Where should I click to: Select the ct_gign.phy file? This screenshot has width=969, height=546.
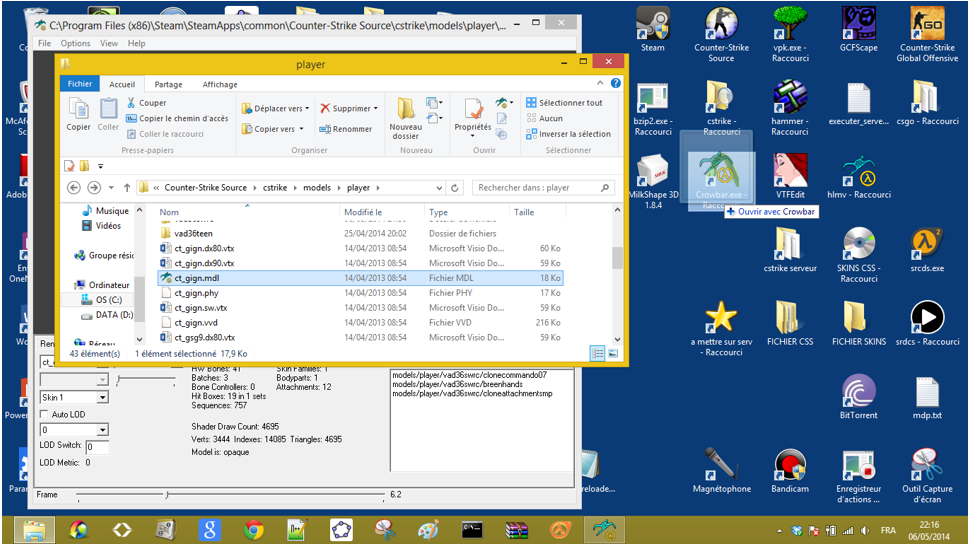click(360, 293)
